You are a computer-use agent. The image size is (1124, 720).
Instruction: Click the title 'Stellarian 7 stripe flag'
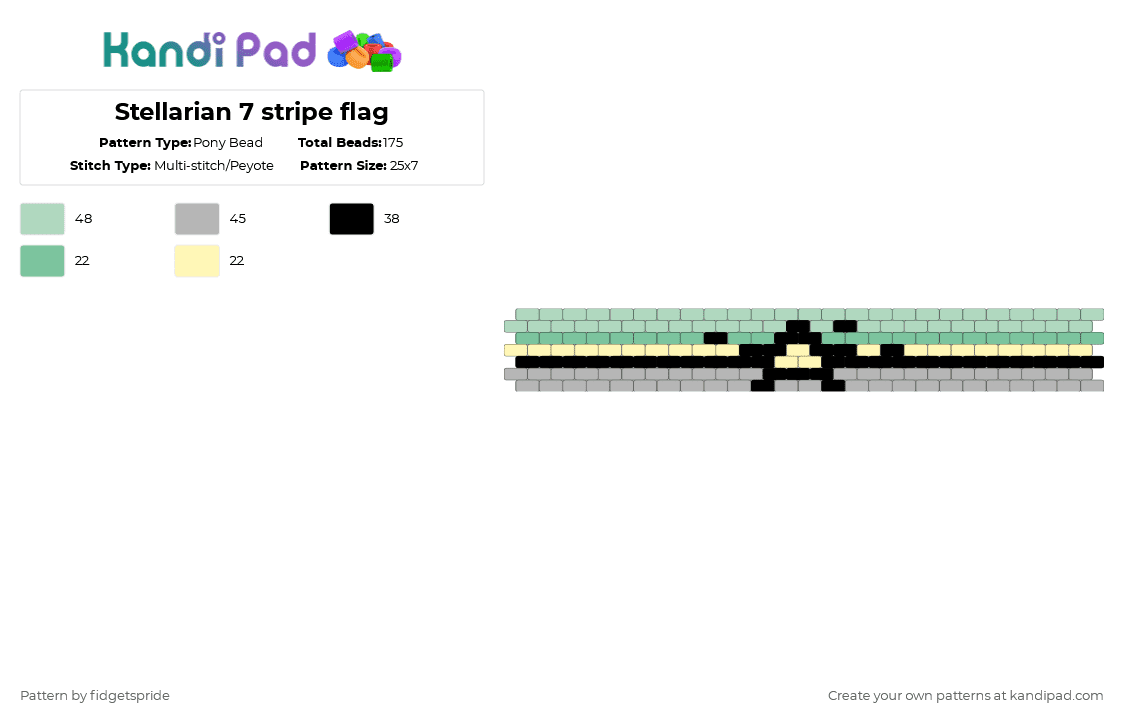click(x=252, y=112)
